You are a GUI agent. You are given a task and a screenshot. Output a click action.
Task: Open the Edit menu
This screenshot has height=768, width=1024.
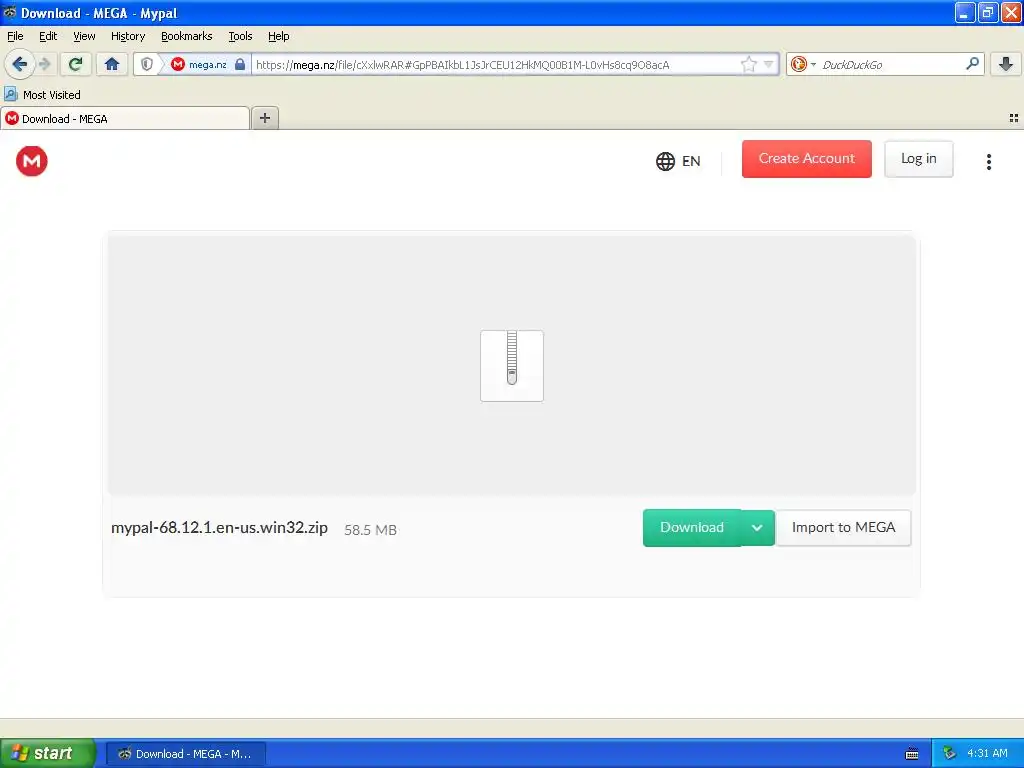click(x=48, y=36)
